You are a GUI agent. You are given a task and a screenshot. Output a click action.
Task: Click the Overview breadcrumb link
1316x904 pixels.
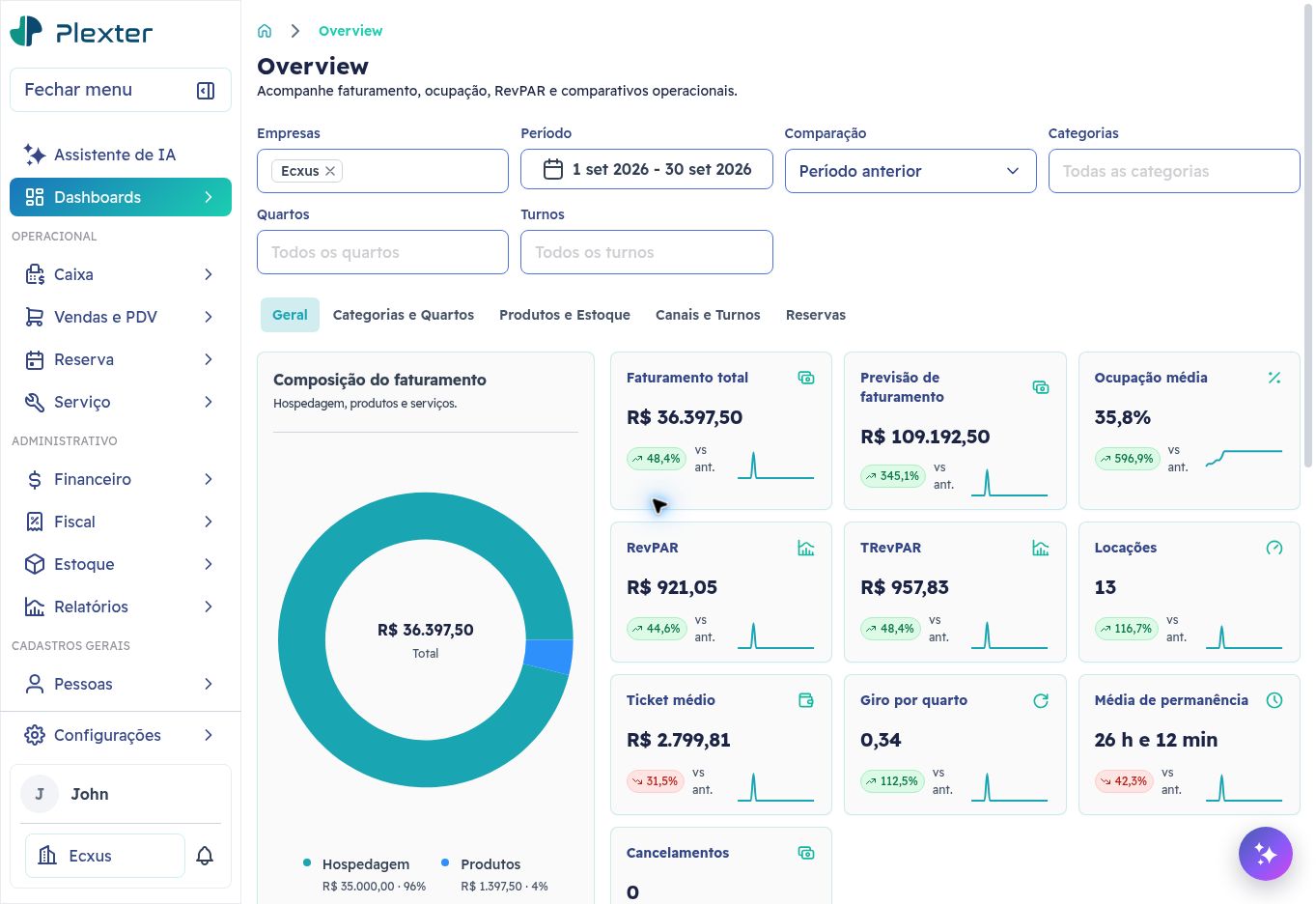tap(350, 31)
